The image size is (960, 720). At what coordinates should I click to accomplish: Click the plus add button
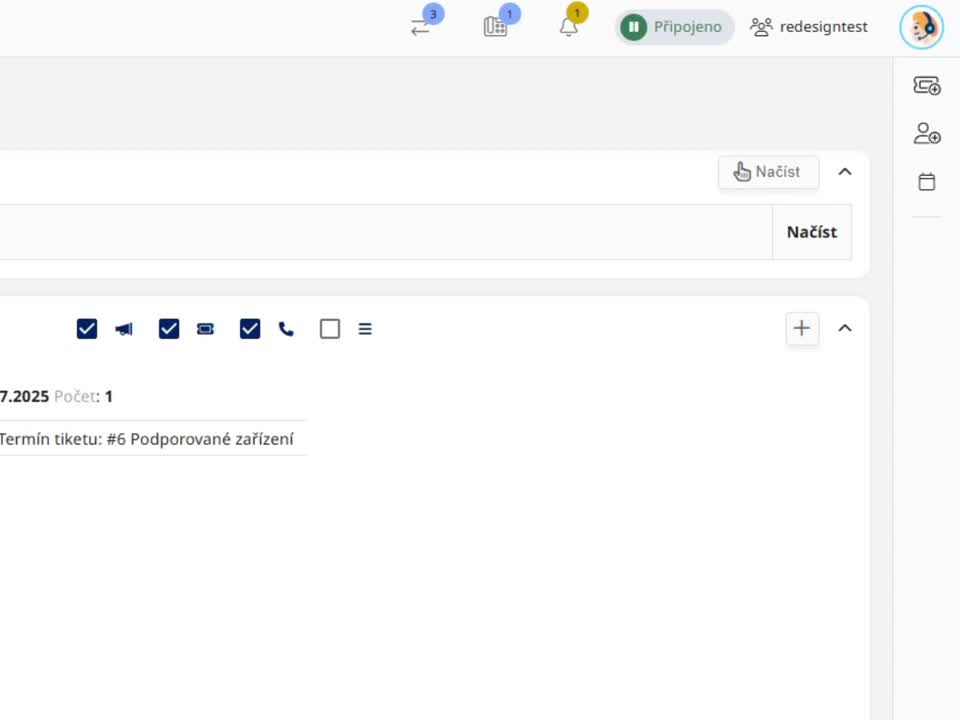click(x=802, y=329)
